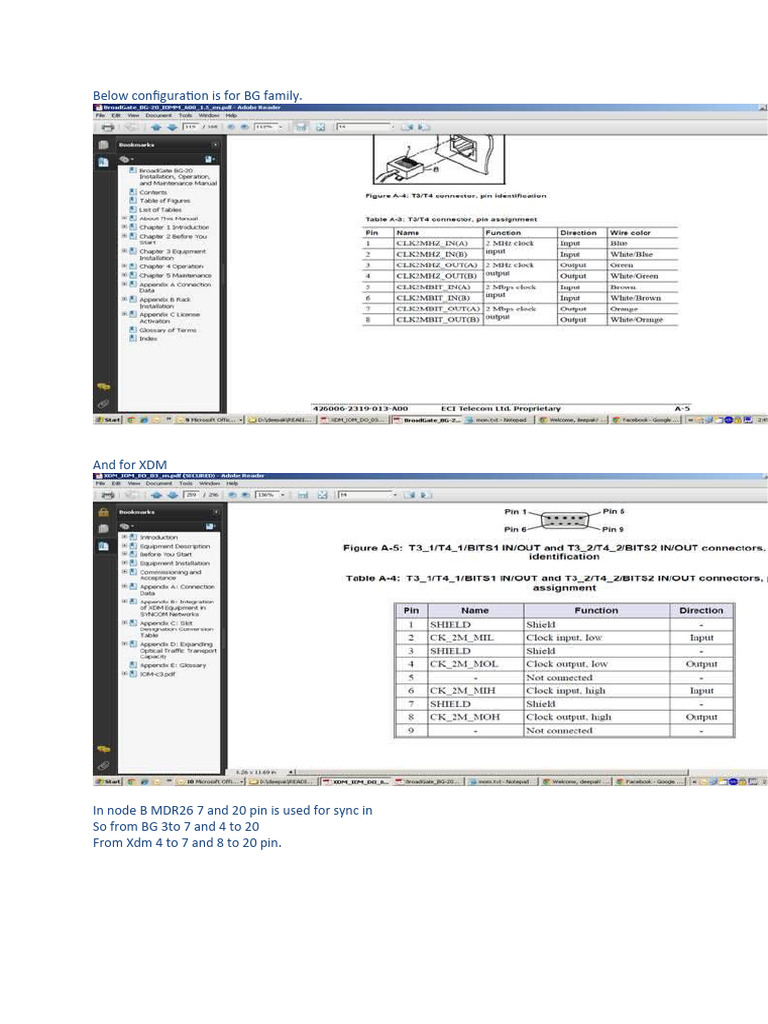768x1024 pixels.
Task: Open bookmark options gear menu in BroadGate reader
Action: coord(126,159)
